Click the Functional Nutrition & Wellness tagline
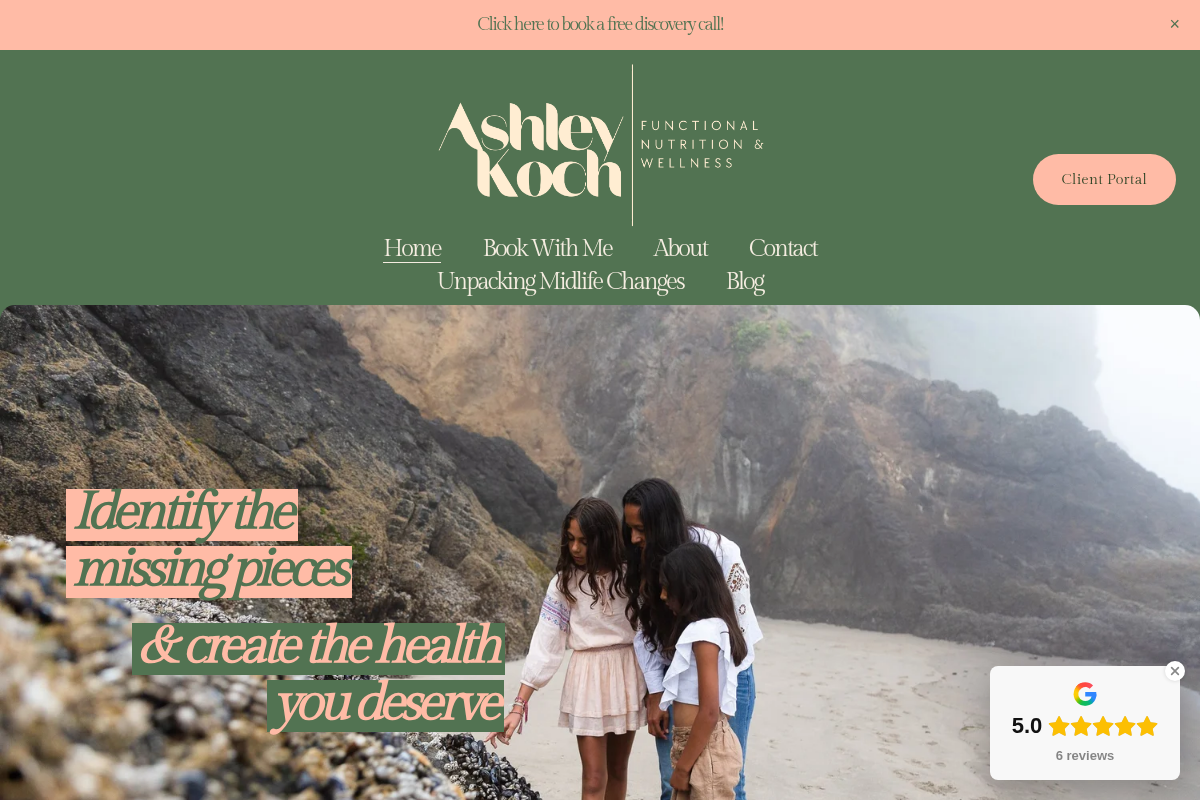The image size is (1200, 800). tap(702, 144)
